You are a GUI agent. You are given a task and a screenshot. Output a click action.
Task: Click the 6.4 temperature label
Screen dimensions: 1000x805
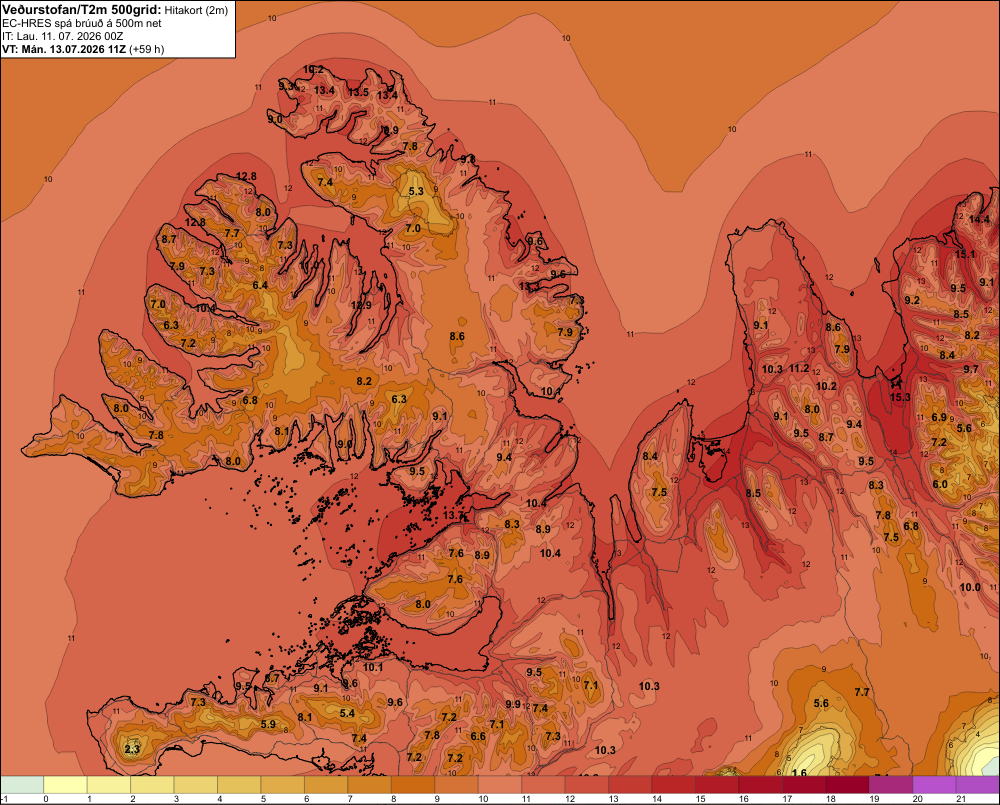pyautogui.click(x=260, y=285)
